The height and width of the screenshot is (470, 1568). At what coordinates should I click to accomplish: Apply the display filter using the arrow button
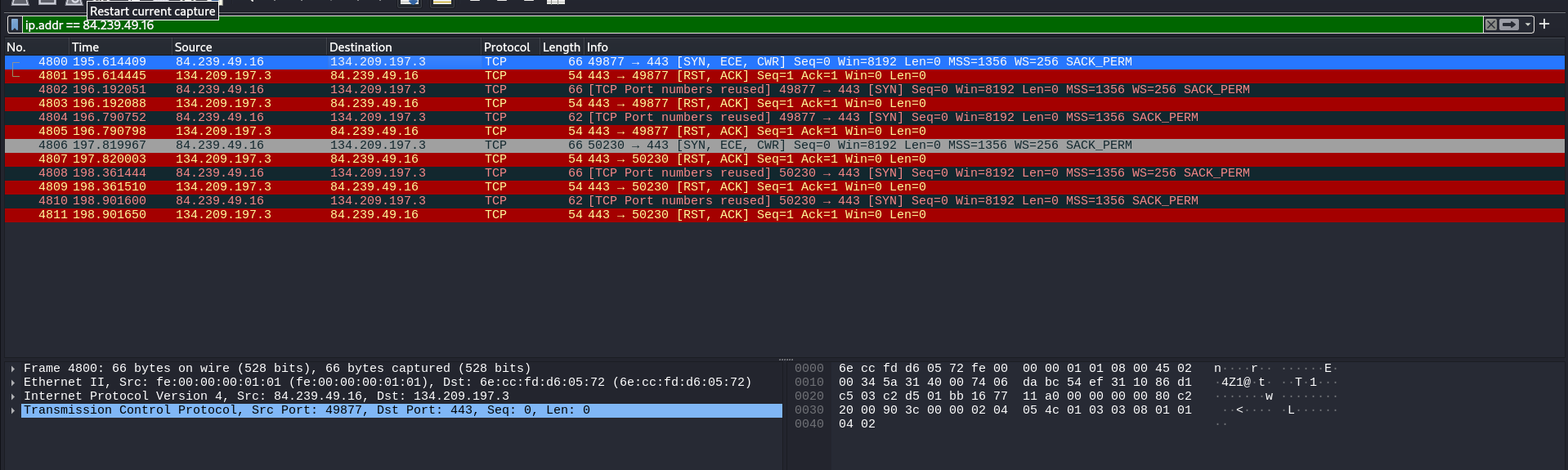click(1509, 25)
